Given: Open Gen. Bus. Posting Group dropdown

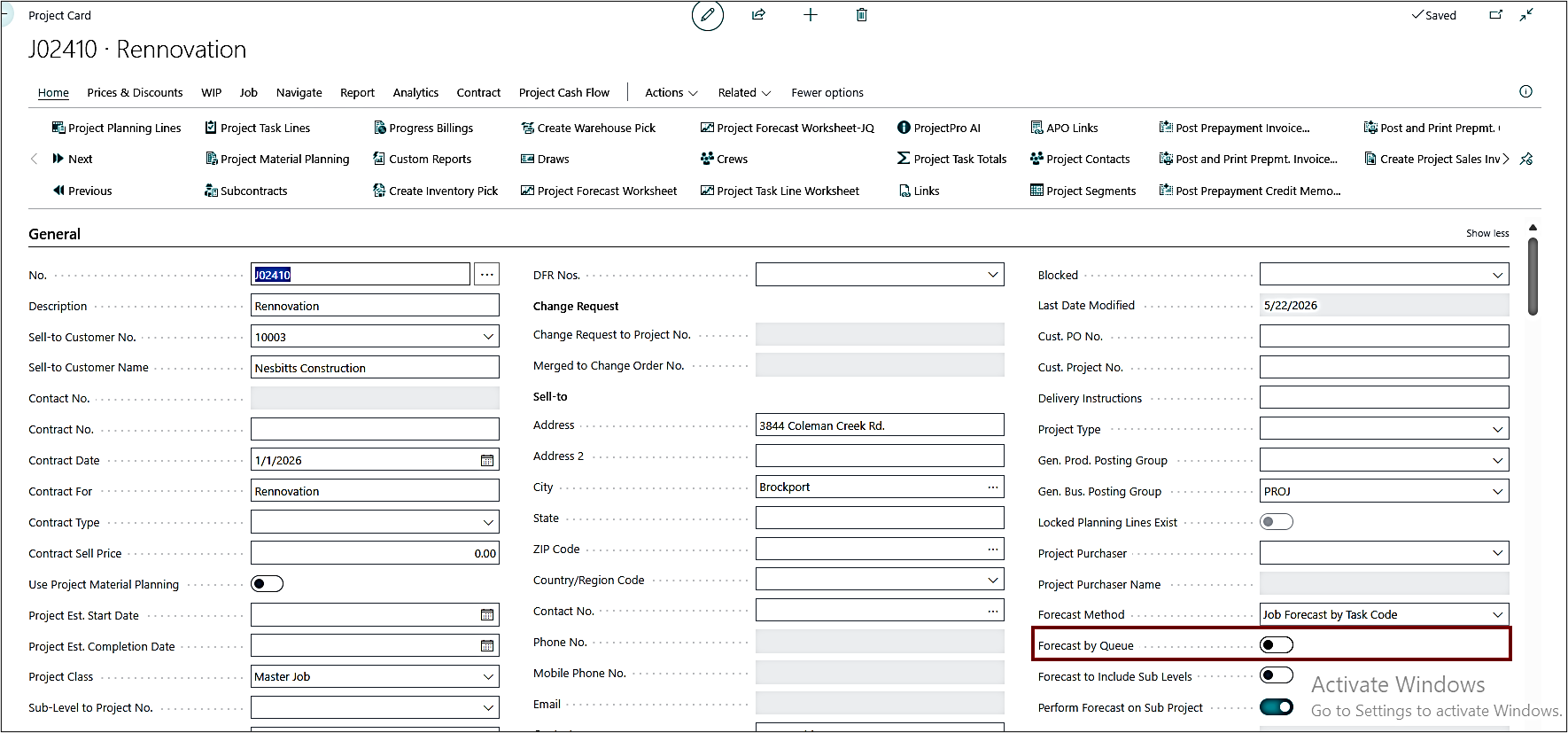Looking at the screenshot, I should coord(1498,491).
